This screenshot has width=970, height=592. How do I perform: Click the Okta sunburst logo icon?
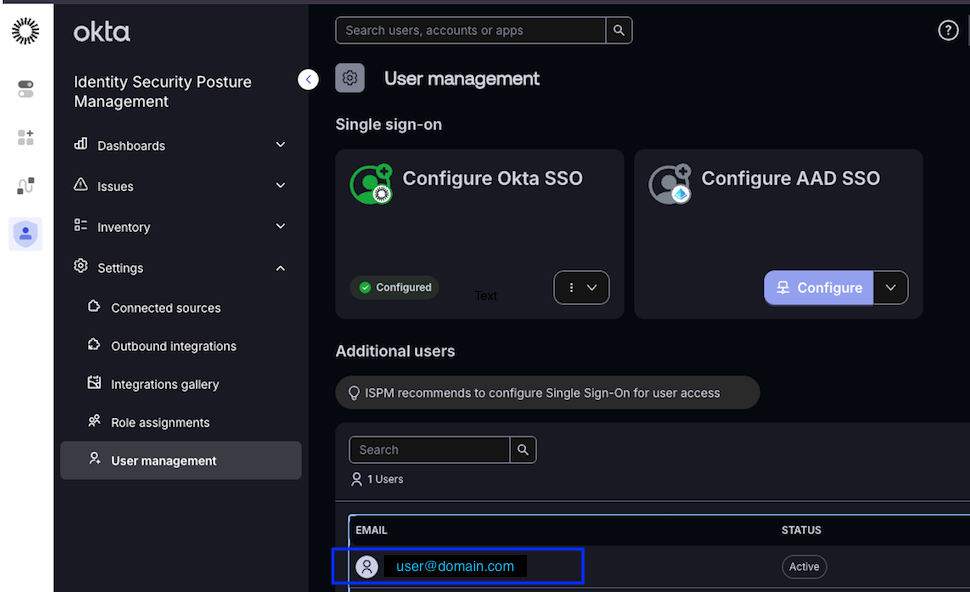(25, 30)
